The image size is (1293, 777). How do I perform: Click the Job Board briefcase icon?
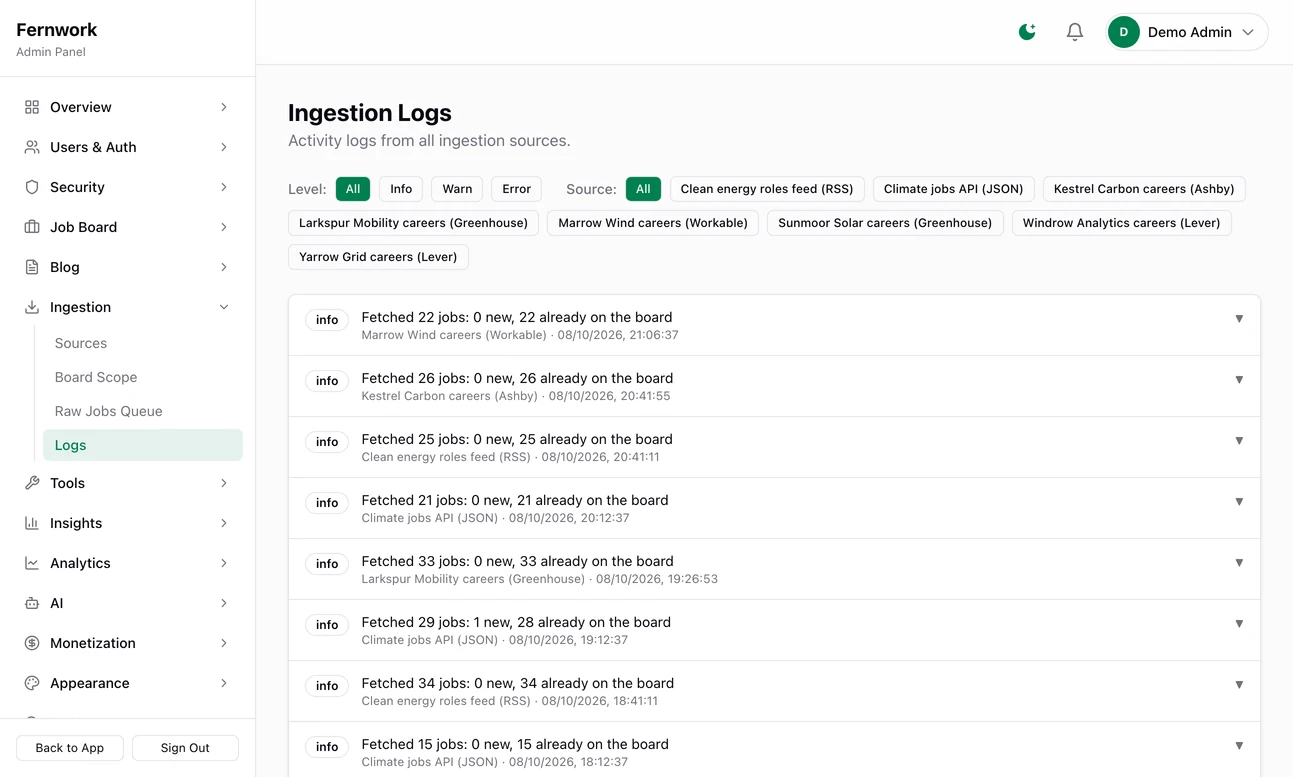[x=32, y=227]
